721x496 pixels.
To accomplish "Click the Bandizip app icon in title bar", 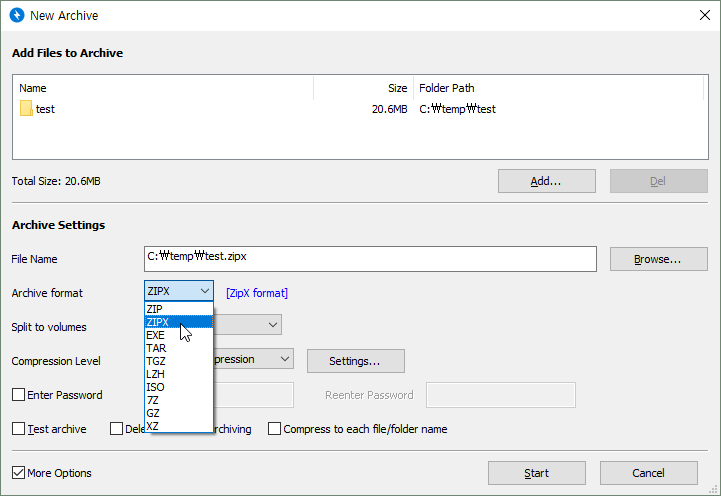I will (16, 16).
